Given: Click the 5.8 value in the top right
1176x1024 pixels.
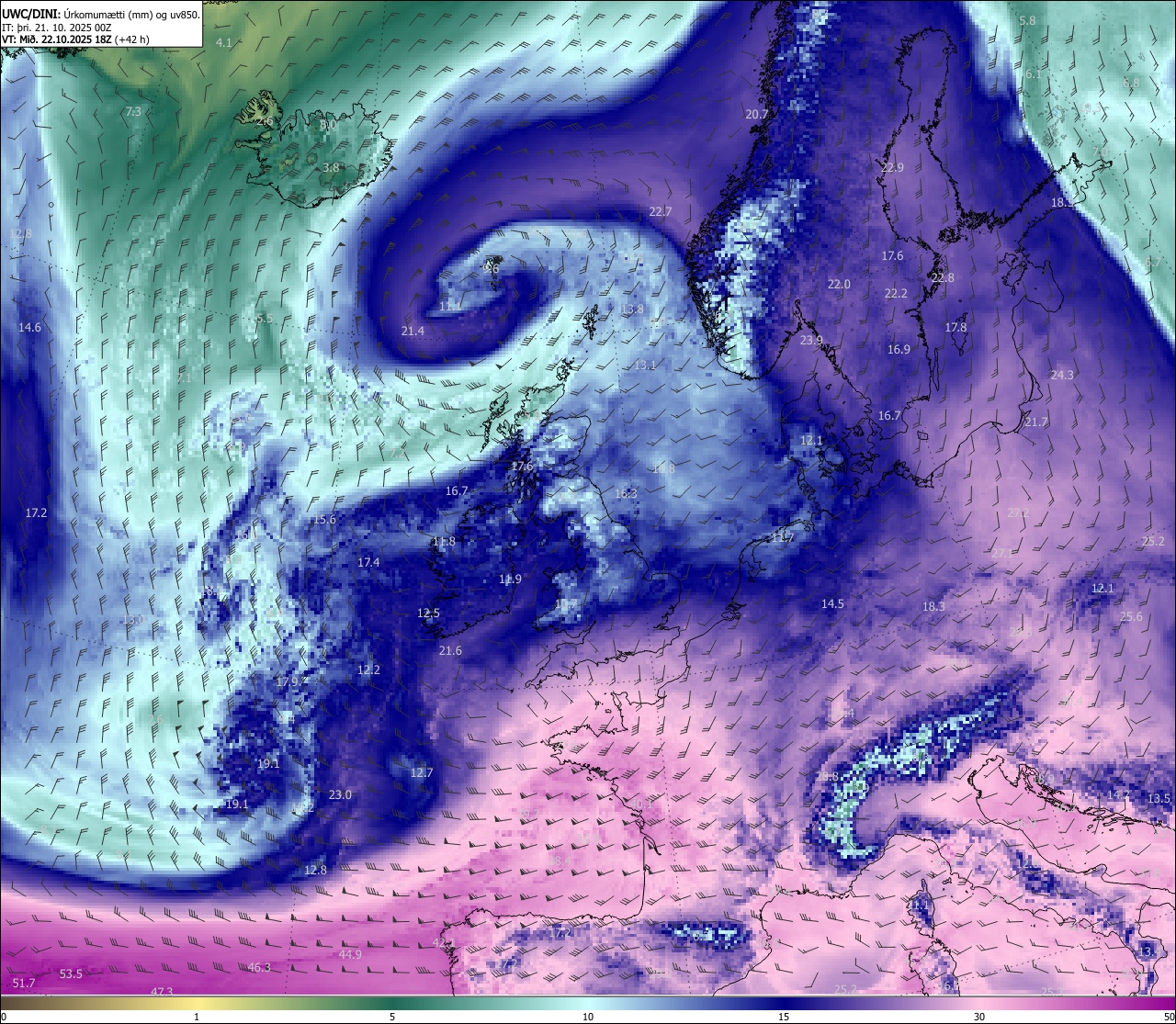Looking at the screenshot, I should (1027, 20).
